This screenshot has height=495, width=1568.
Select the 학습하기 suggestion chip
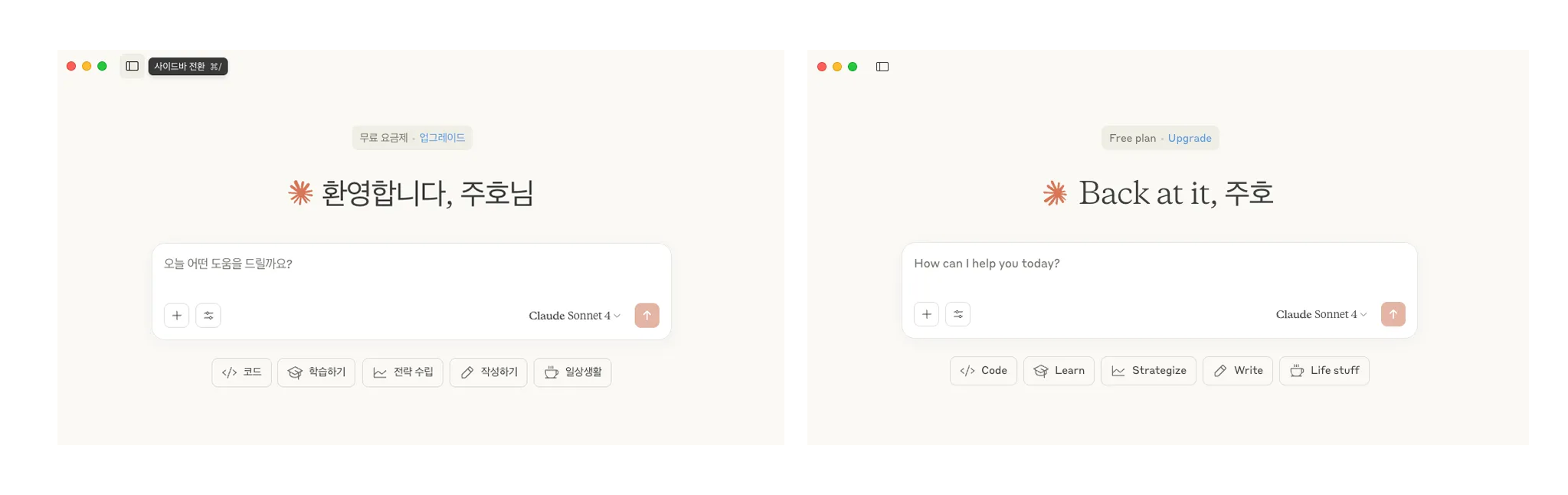coord(316,372)
